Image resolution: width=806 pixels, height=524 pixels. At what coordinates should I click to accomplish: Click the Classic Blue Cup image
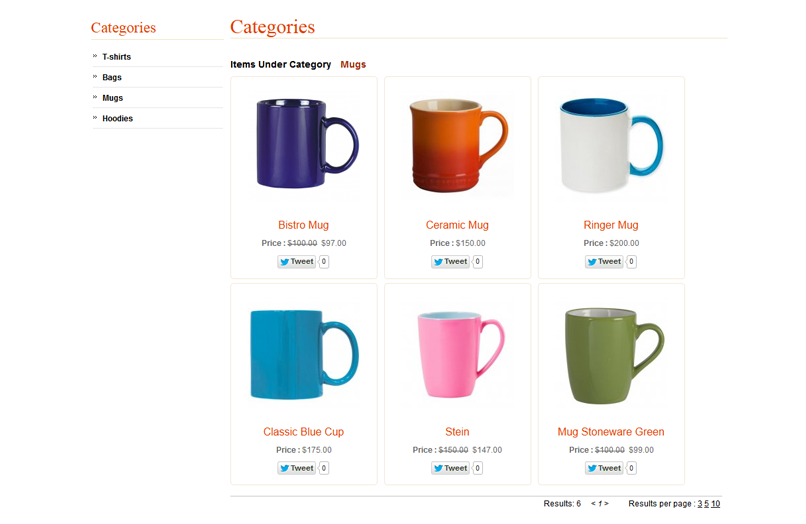point(303,352)
